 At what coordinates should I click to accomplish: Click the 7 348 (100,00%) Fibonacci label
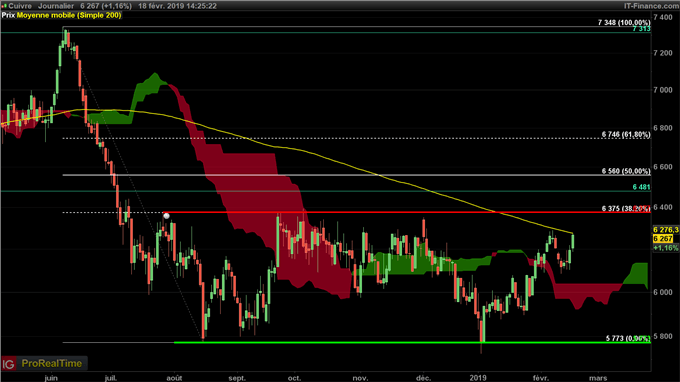coord(624,23)
